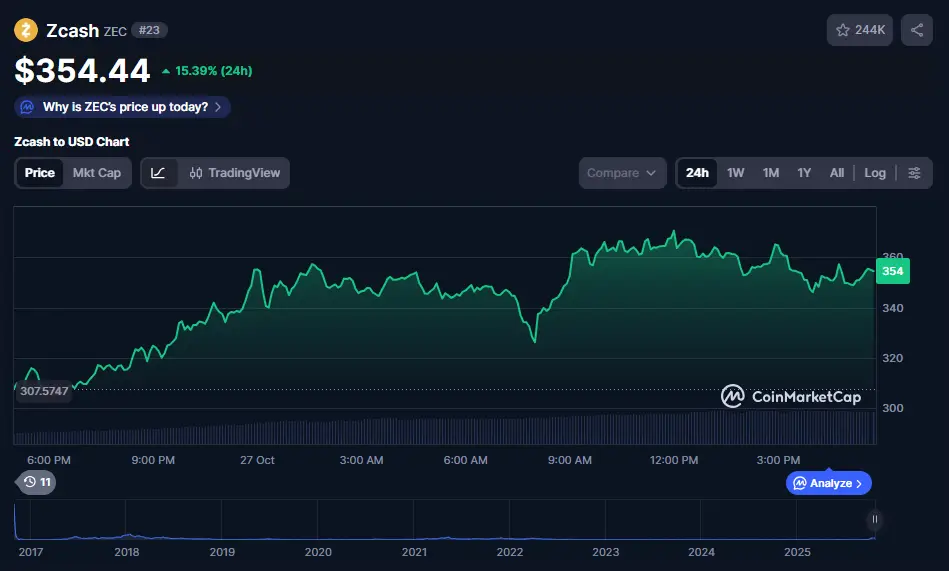Select the Price tab
The height and width of the screenshot is (571, 949).
[x=39, y=173]
